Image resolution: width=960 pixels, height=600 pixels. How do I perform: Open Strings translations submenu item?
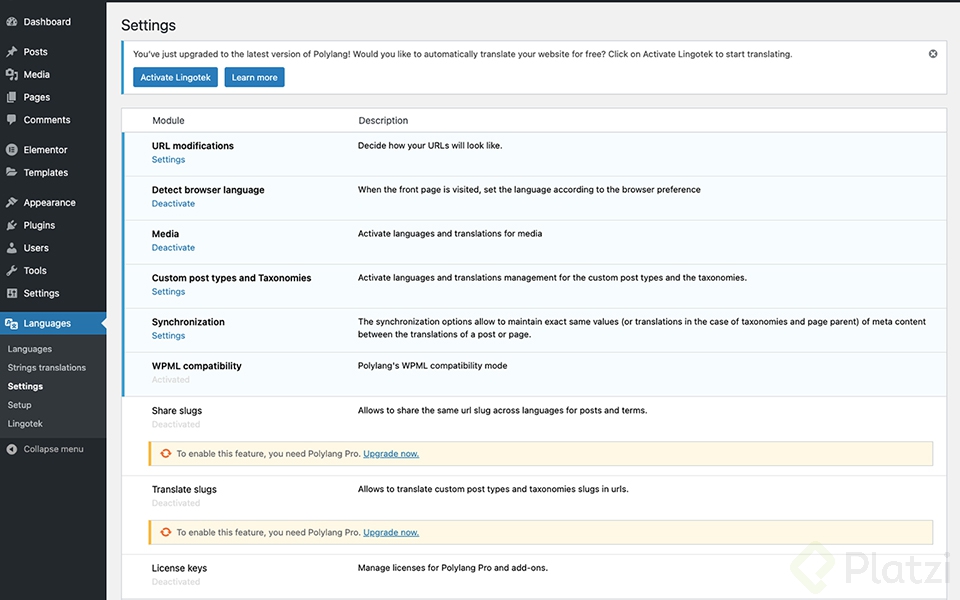(47, 367)
